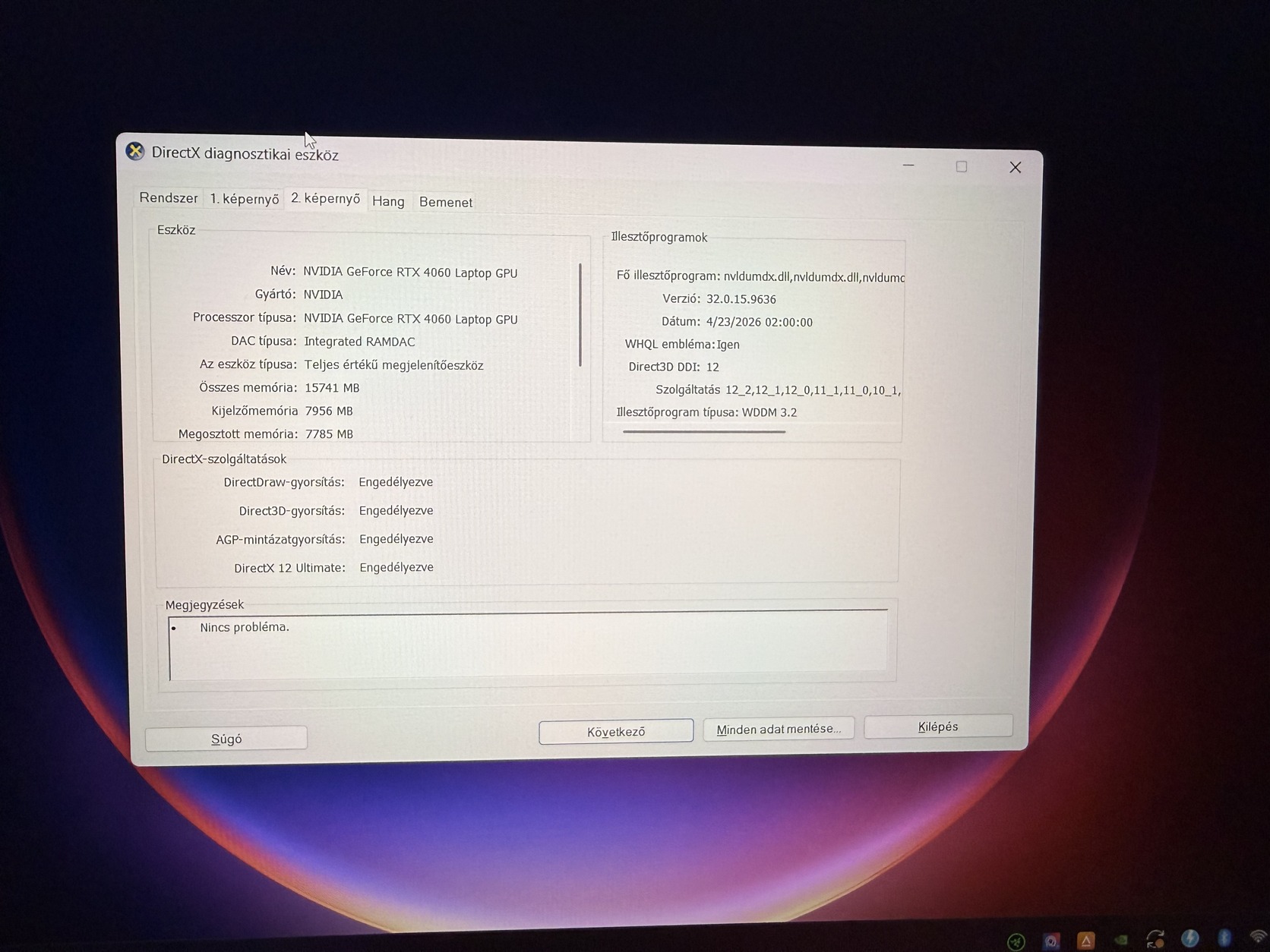Select the 2. képernyő tab
This screenshot has height=952, width=1270.
326,198
